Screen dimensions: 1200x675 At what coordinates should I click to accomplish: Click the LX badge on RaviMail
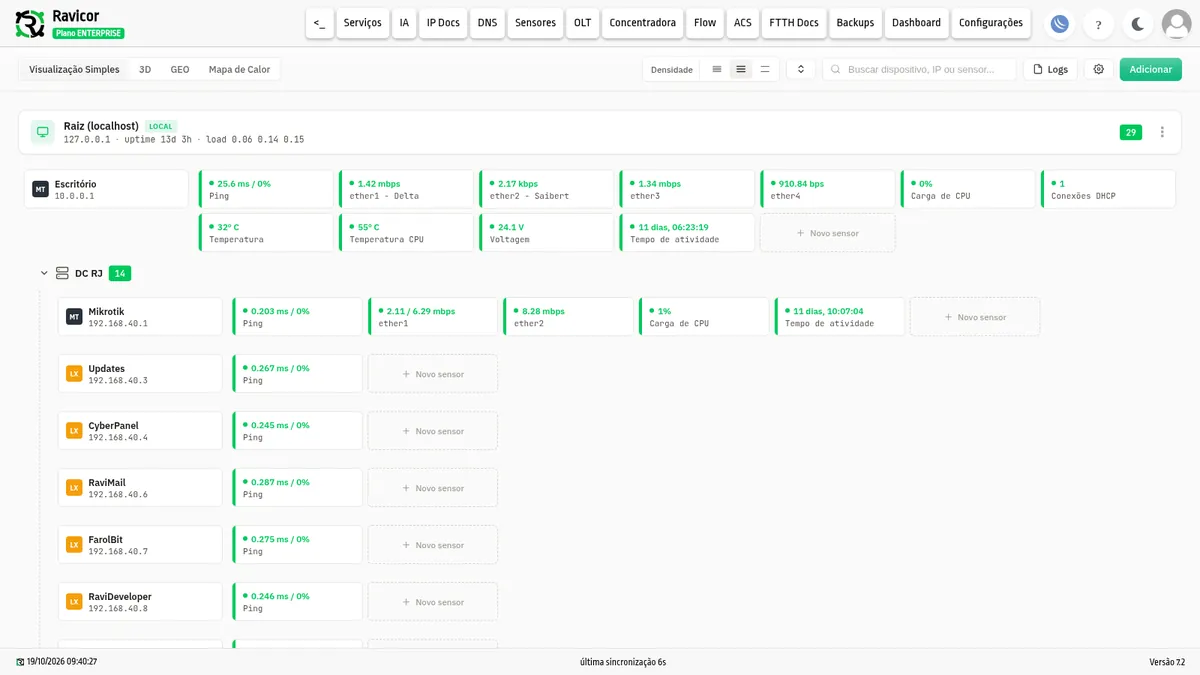click(x=74, y=487)
